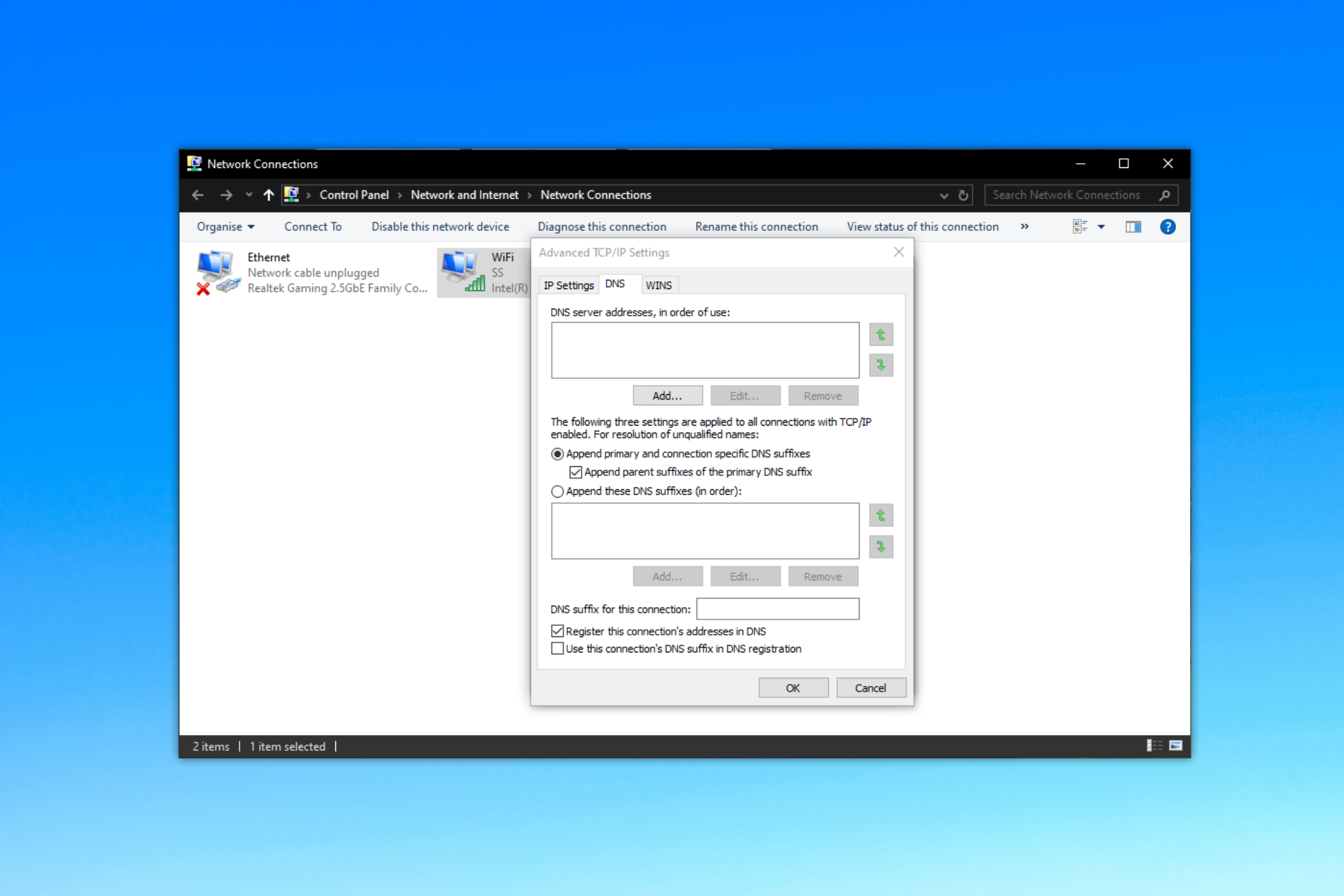Click View status of this connection
Viewport: 1344px width, 896px height.
pyautogui.click(x=923, y=227)
